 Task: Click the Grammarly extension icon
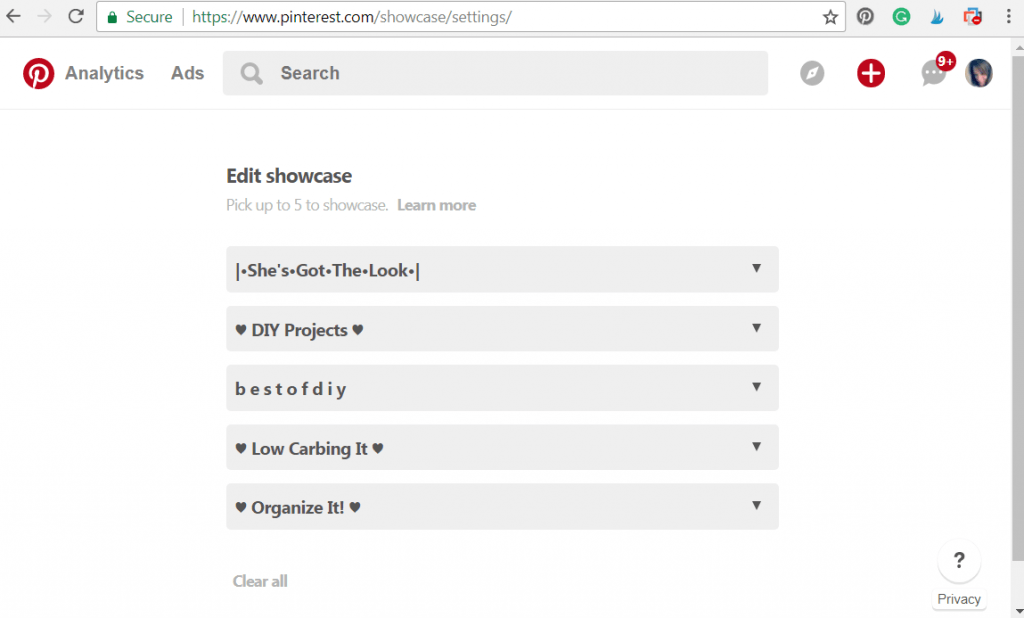[901, 17]
